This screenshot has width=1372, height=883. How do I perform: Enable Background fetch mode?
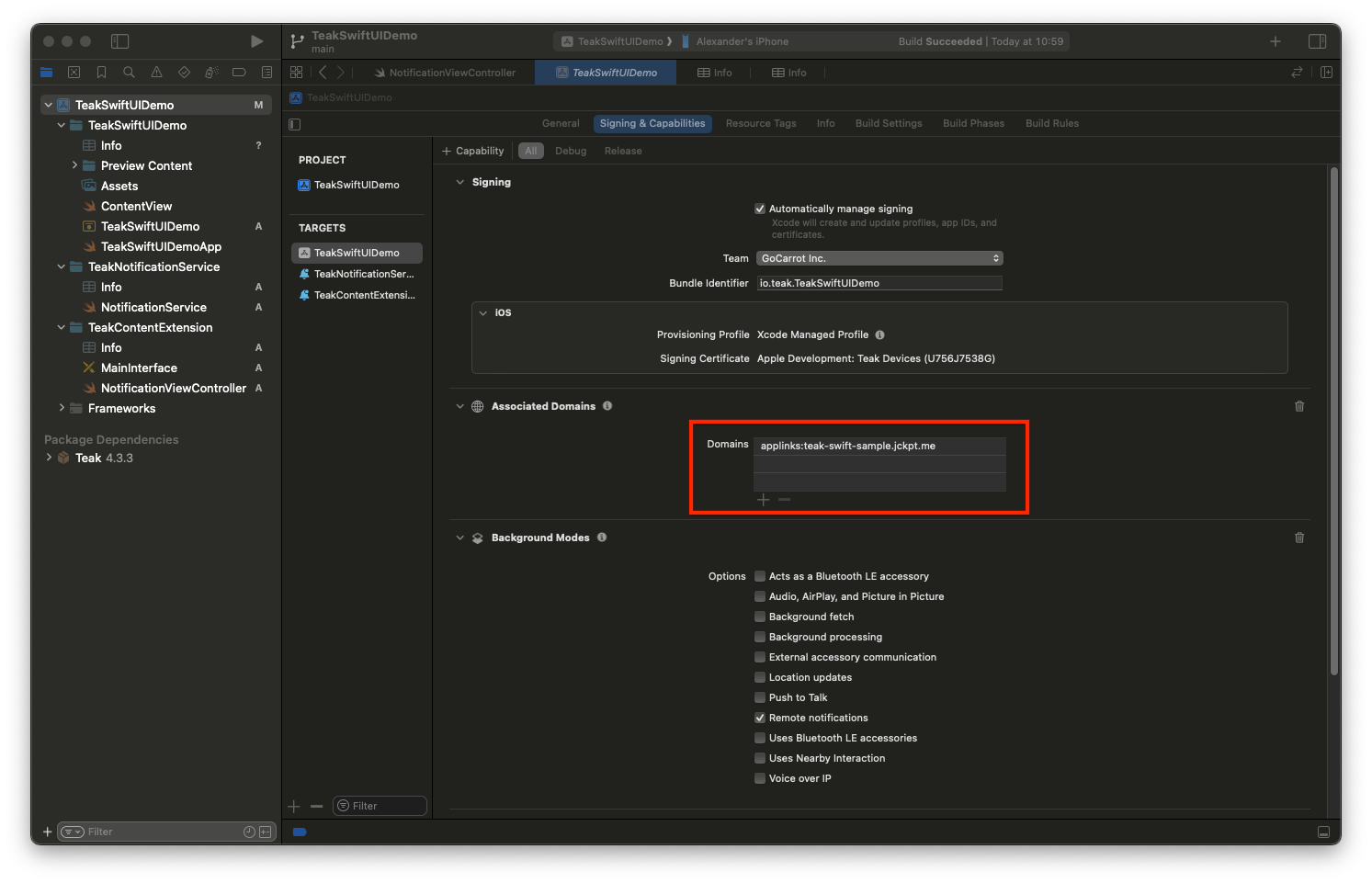[760, 617]
